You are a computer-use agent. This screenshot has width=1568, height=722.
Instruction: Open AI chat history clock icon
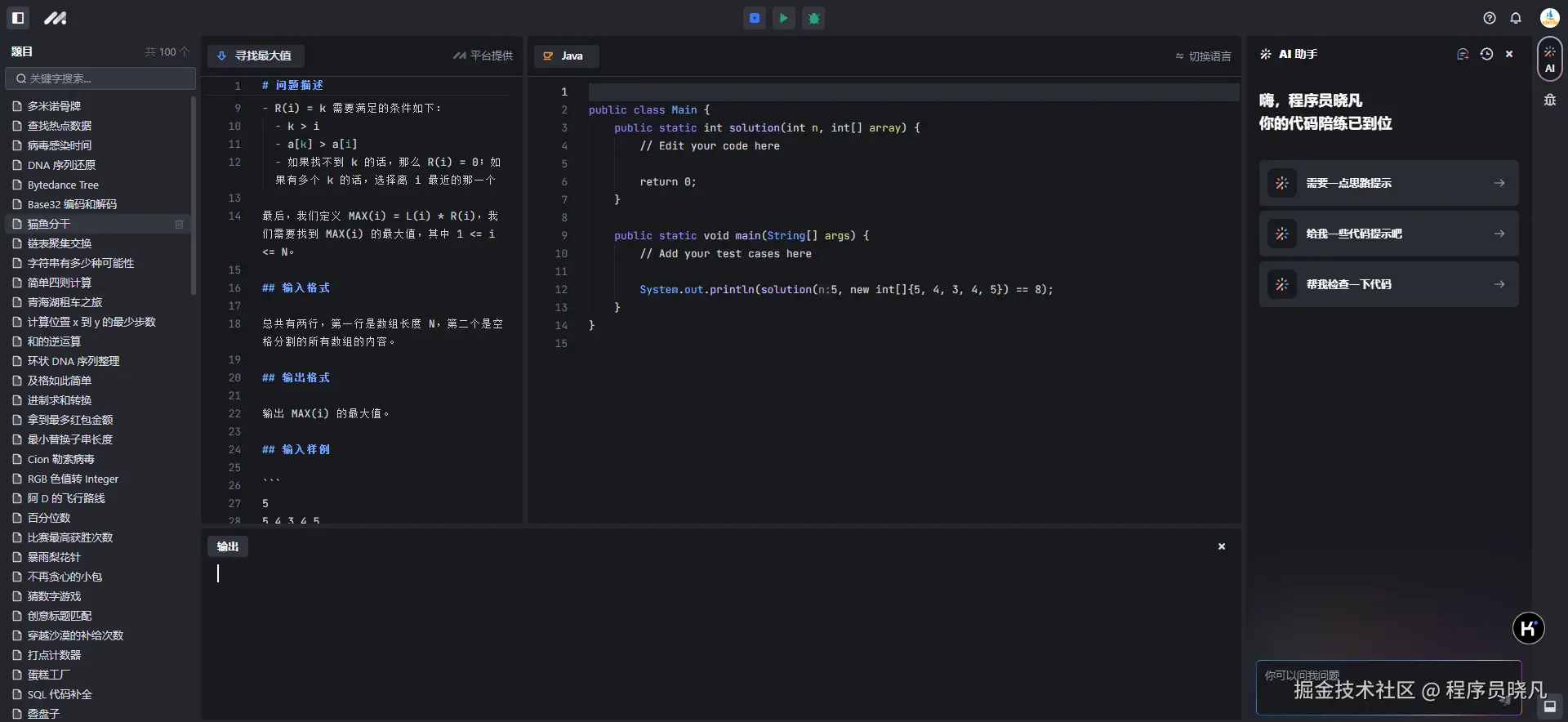pyautogui.click(x=1486, y=54)
